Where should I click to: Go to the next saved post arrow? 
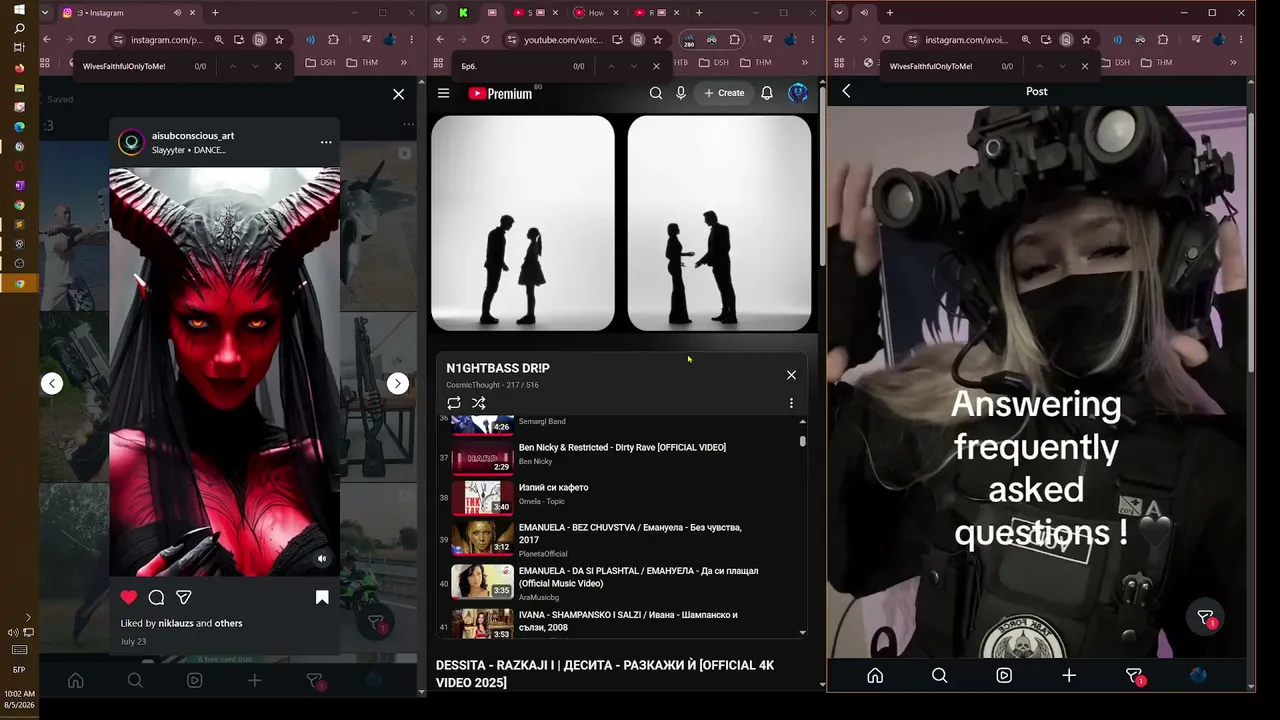click(x=398, y=383)
